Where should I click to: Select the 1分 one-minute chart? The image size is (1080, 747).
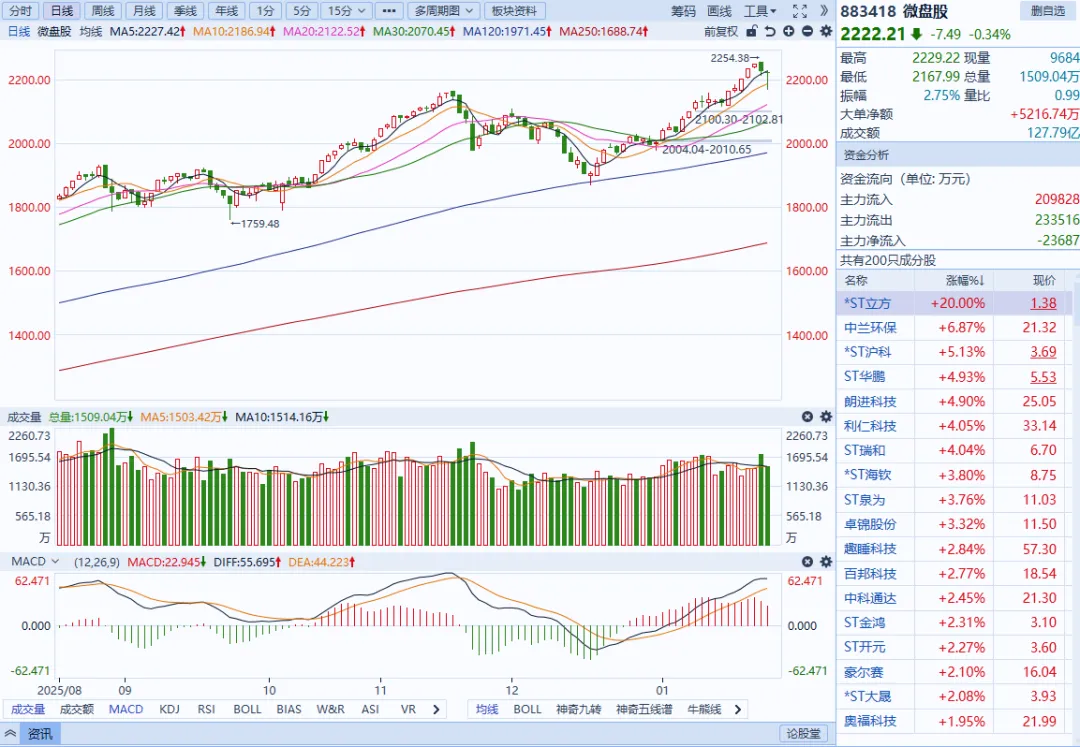click(x=265, y=11)
